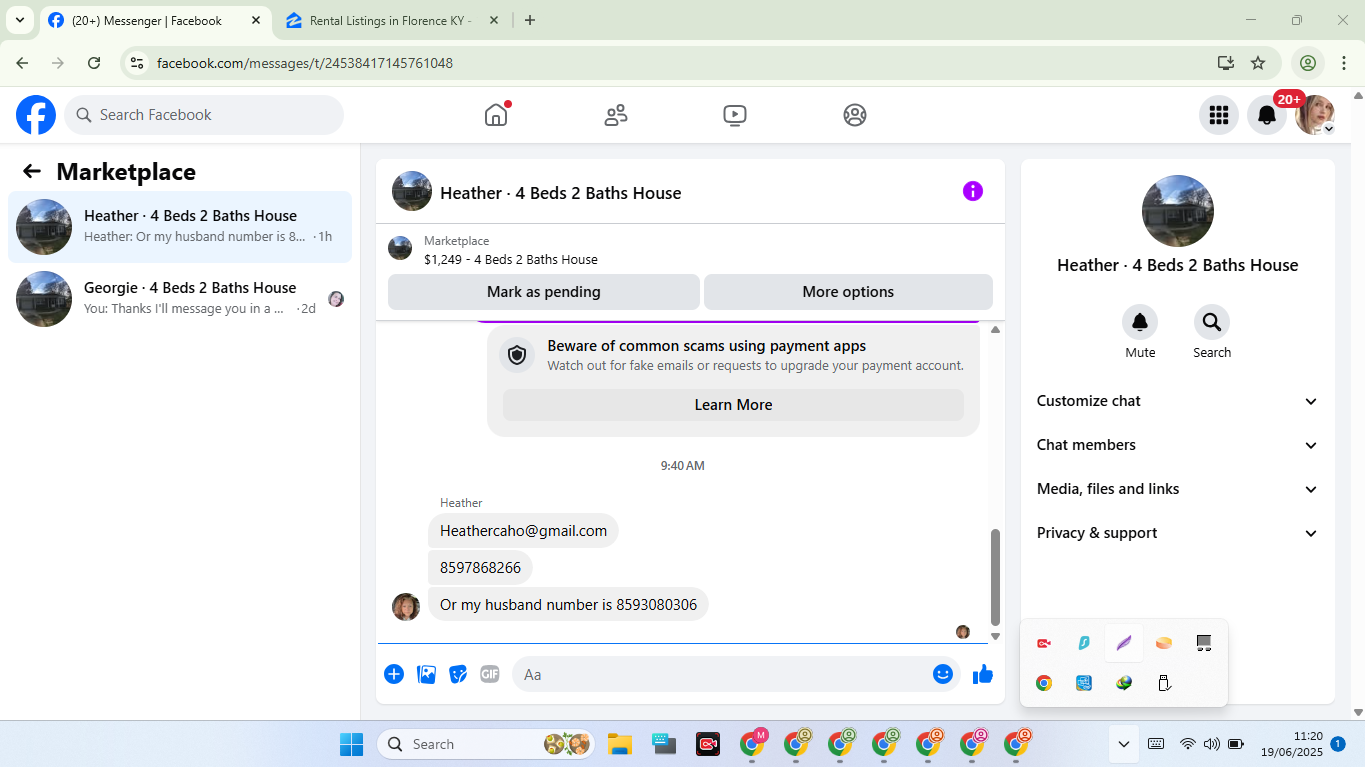Attach a photo using the image icon
The image size is (1365, 767).
pyautogui.click(x=427, y=674)
